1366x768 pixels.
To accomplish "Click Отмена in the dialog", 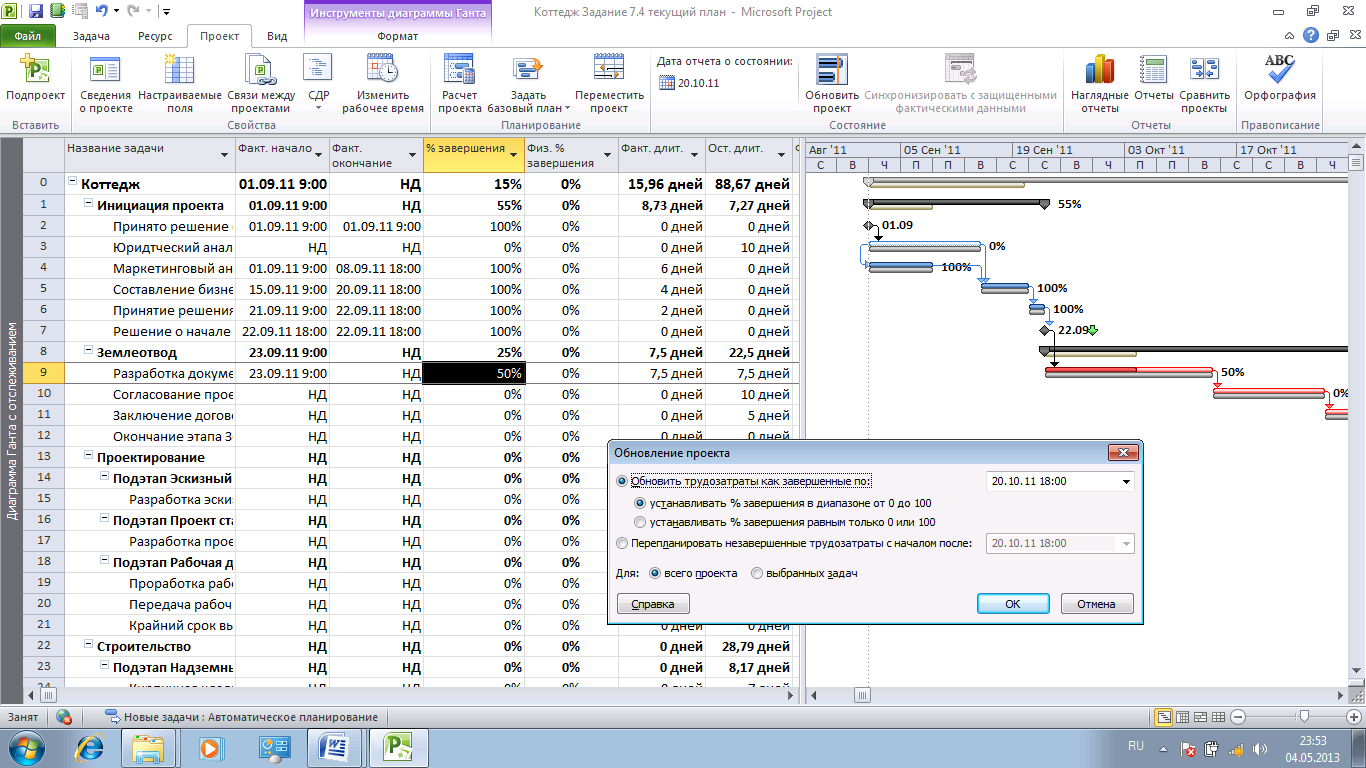I will 1096,604.
